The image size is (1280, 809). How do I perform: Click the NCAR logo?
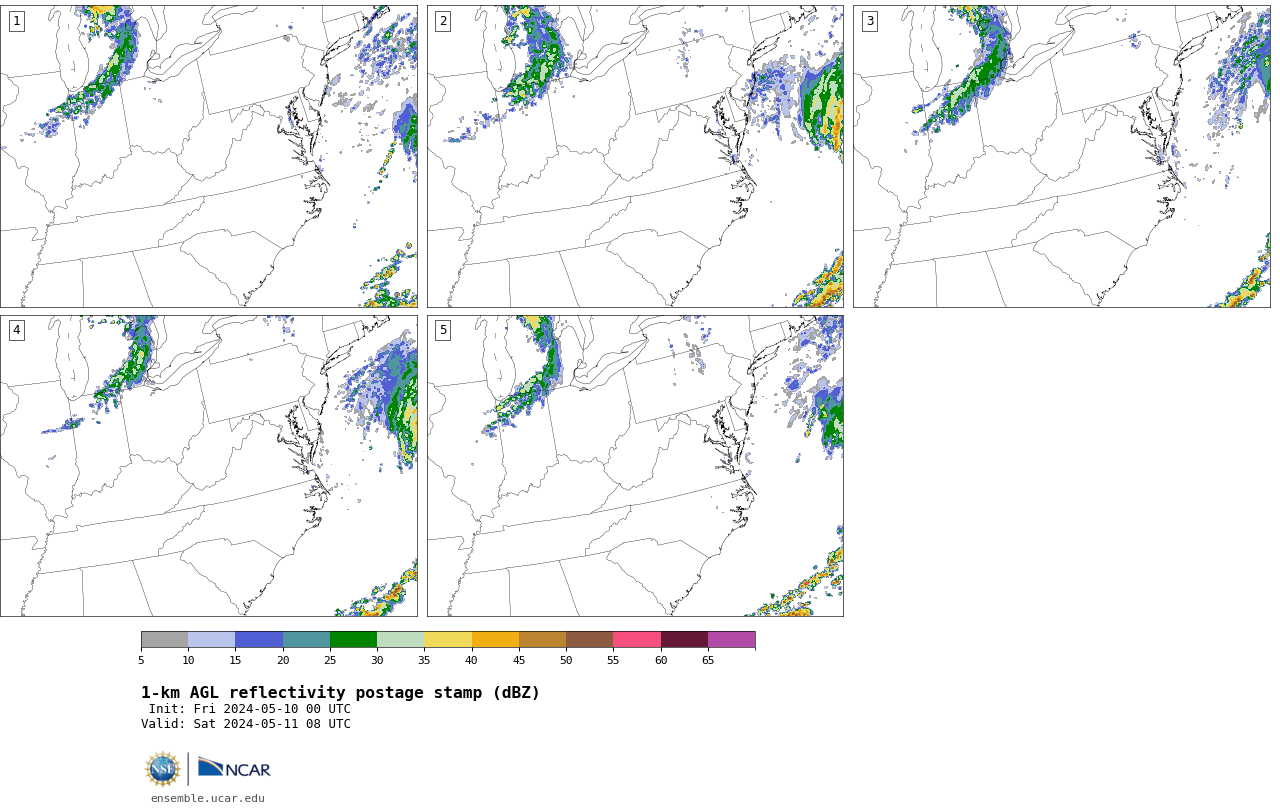pyautogui.click(x=234, y=768)
